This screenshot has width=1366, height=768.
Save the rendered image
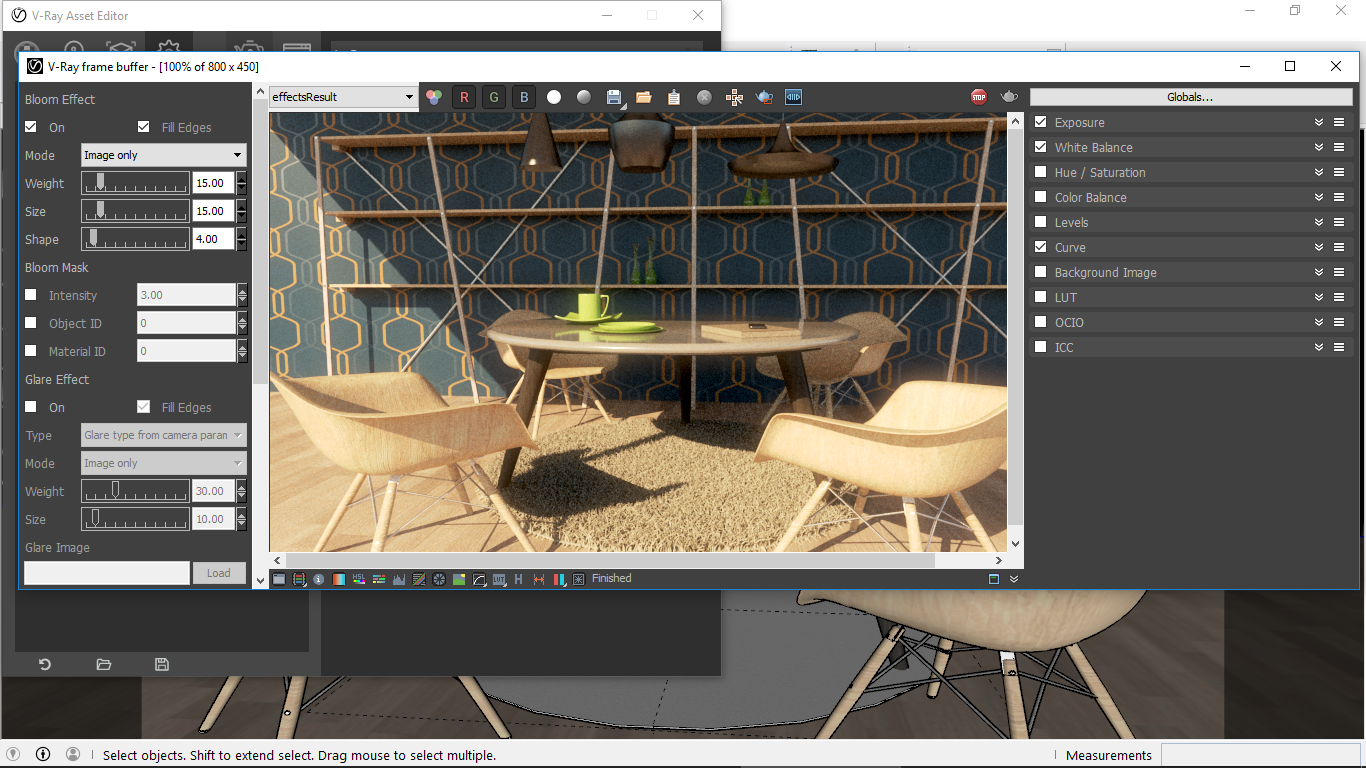point(613,96)
